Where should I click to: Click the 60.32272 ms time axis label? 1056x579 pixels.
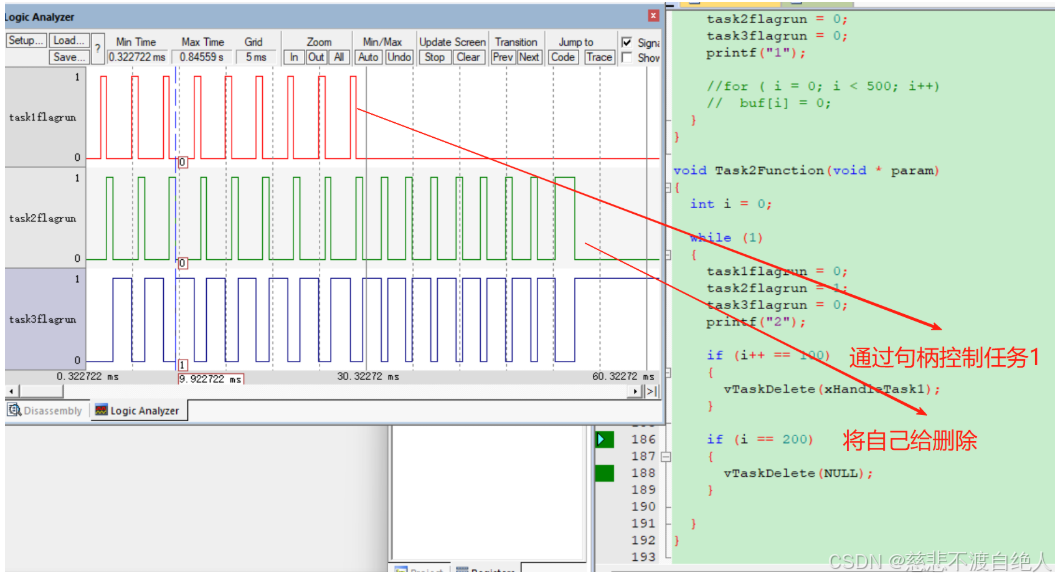coord(623,377)
